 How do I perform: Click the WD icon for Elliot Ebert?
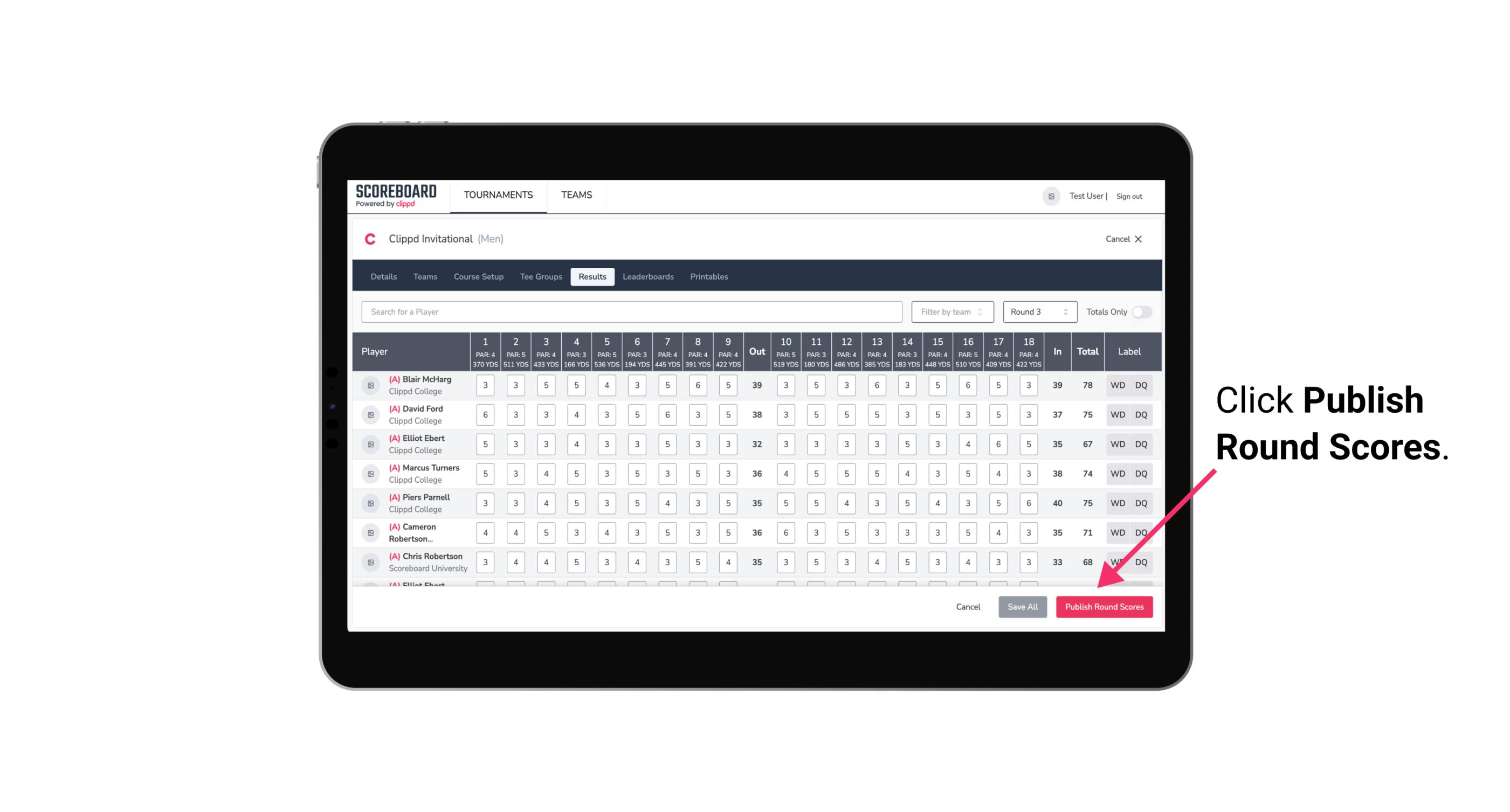[x=1117, y=444]
